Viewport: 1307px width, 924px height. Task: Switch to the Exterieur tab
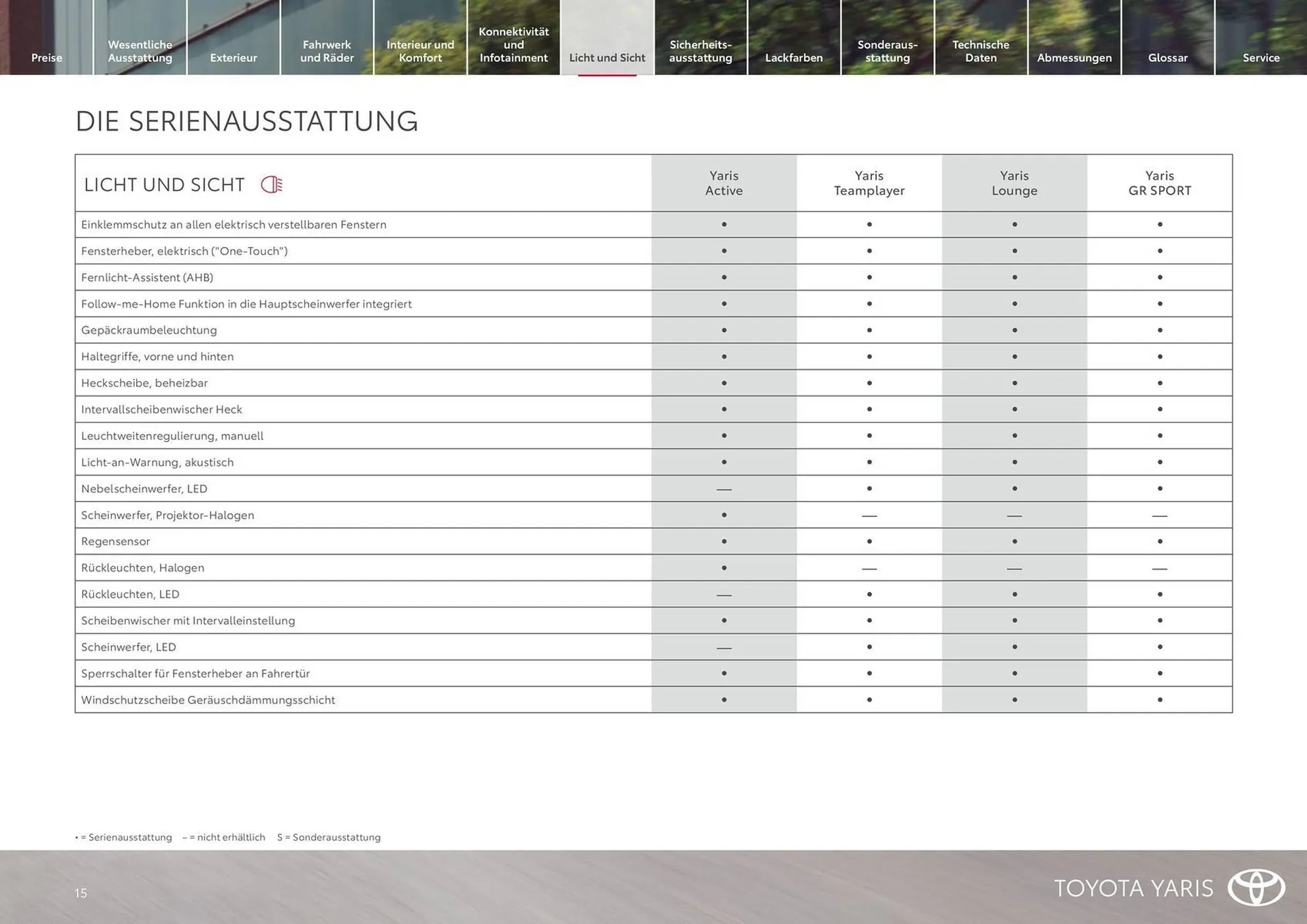tap(233, 58)
